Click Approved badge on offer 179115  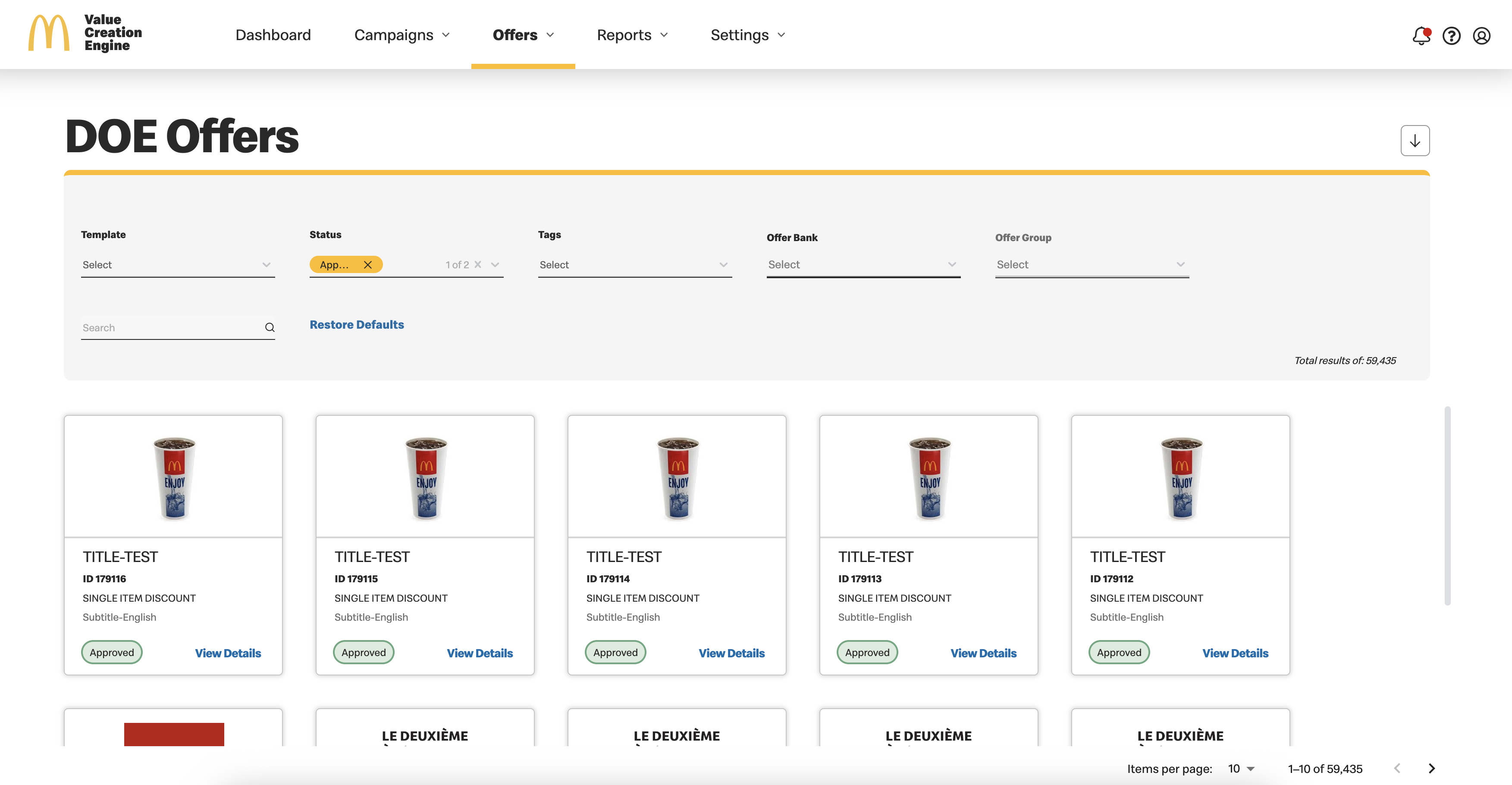click(363, 652)
